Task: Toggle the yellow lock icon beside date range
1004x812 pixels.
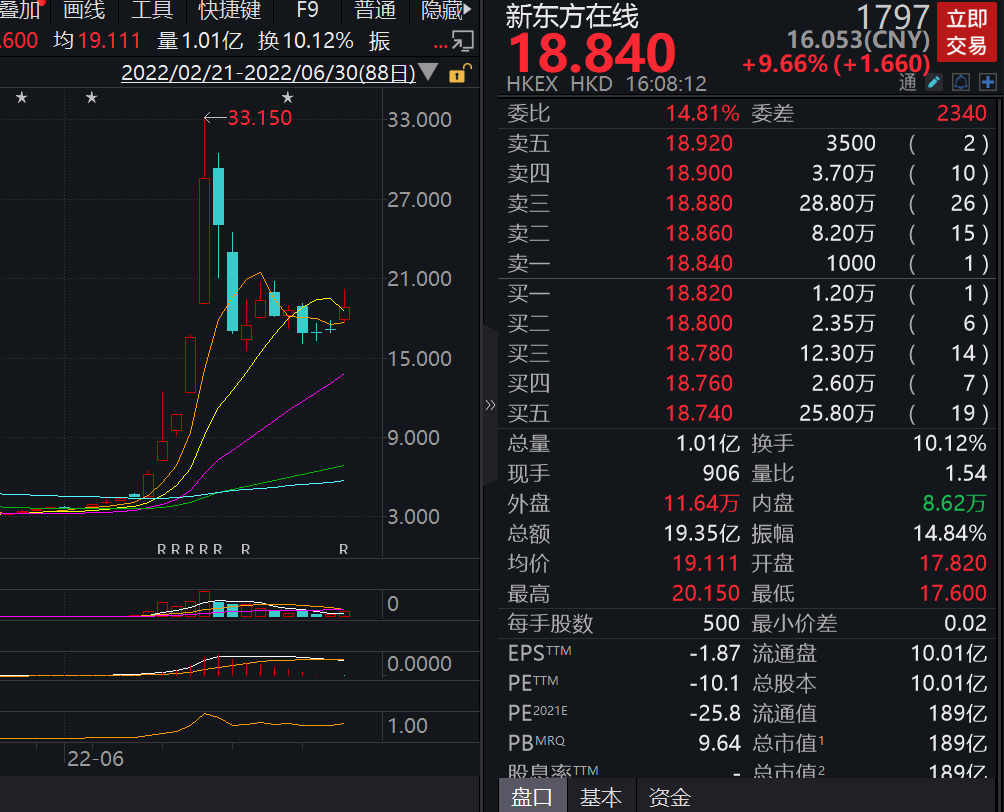Action: 460,73
